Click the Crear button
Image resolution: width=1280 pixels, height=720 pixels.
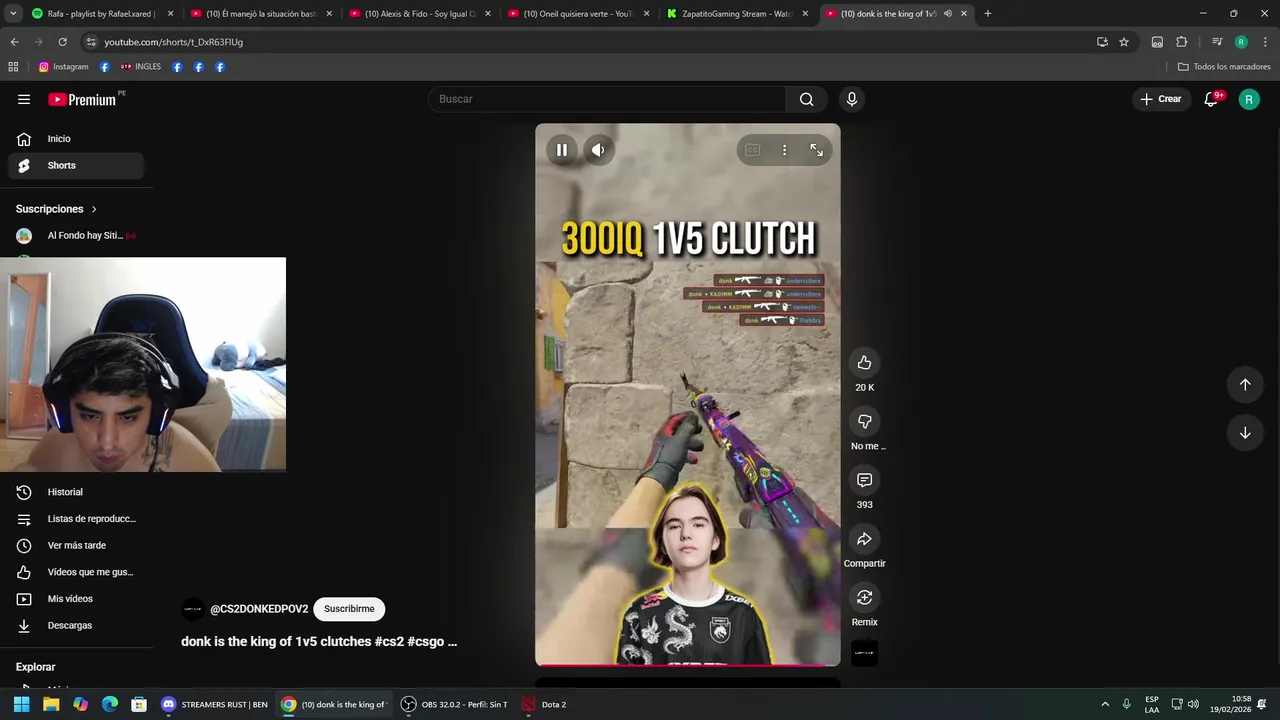coord(1161,99)
